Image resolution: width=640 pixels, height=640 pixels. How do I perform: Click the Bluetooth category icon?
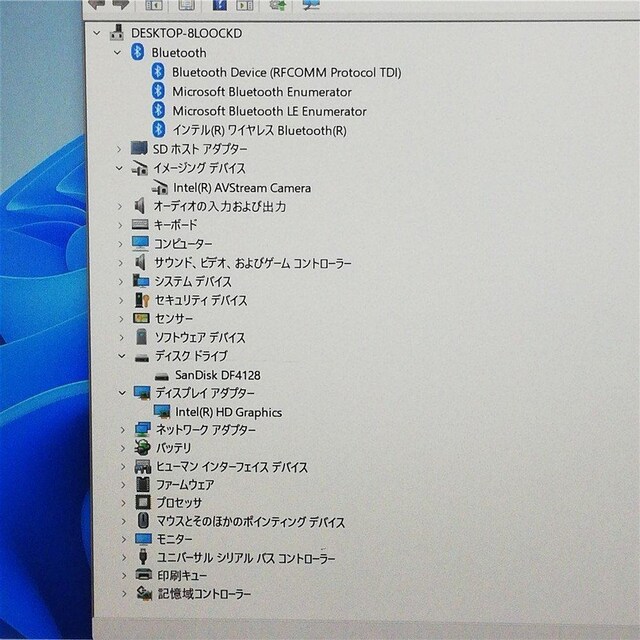(138, 52)
